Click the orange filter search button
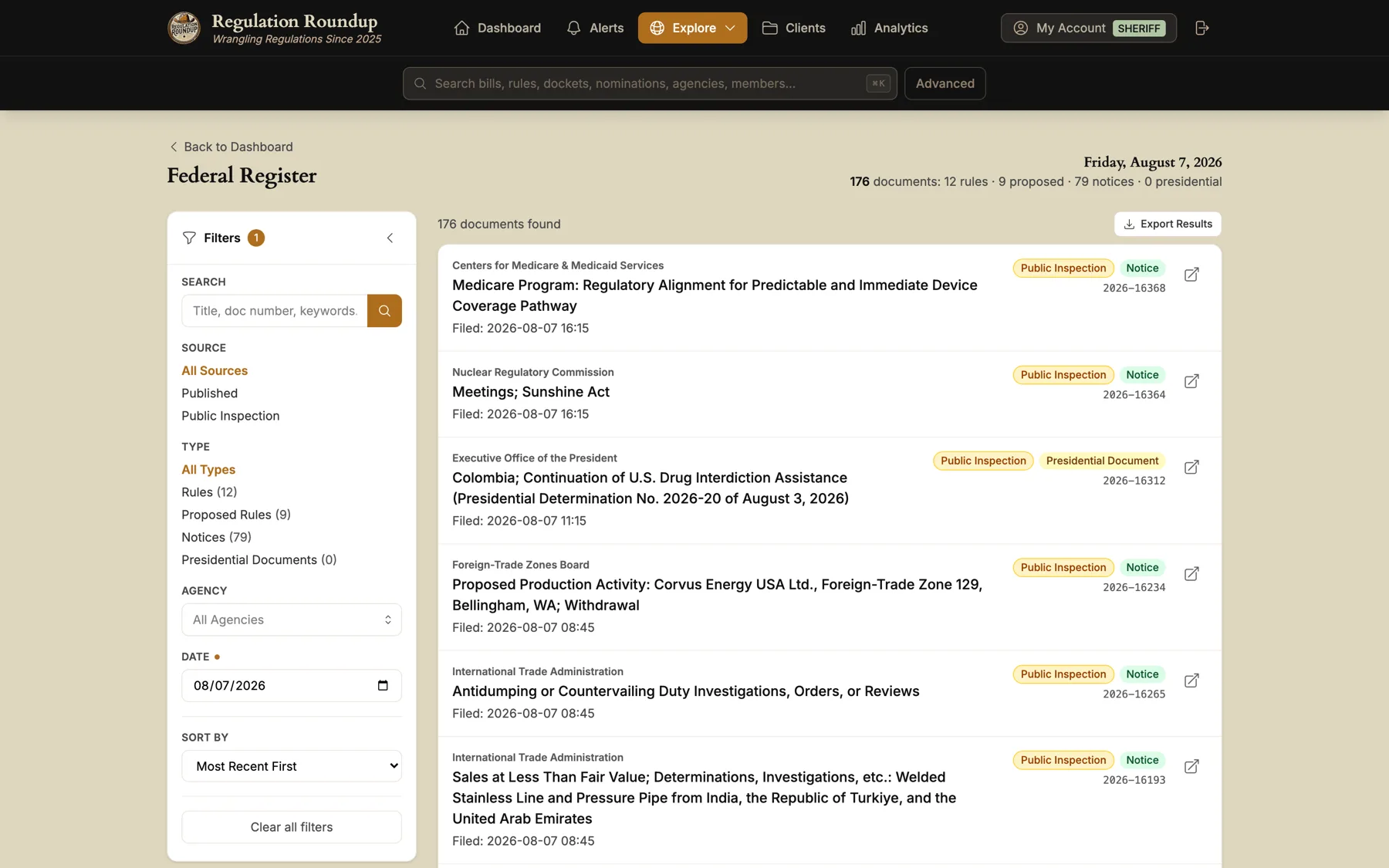Image resolution: width=1389 pixels, height=868 pixels. click(x=384, y=310)
